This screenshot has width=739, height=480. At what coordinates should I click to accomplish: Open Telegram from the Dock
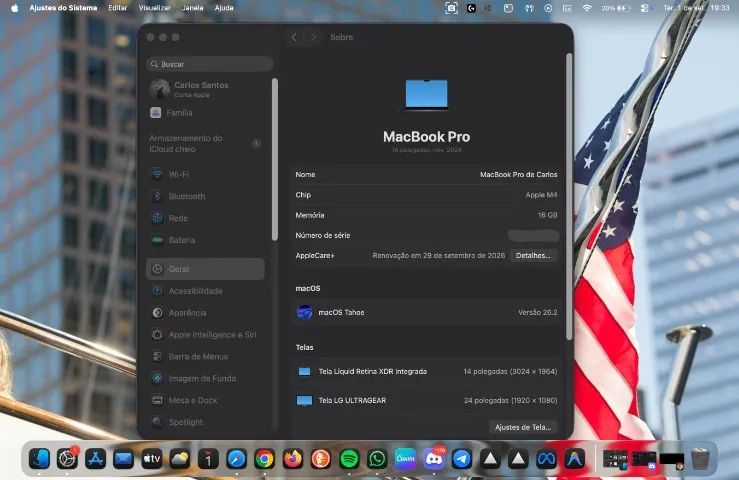pos(462,459)
